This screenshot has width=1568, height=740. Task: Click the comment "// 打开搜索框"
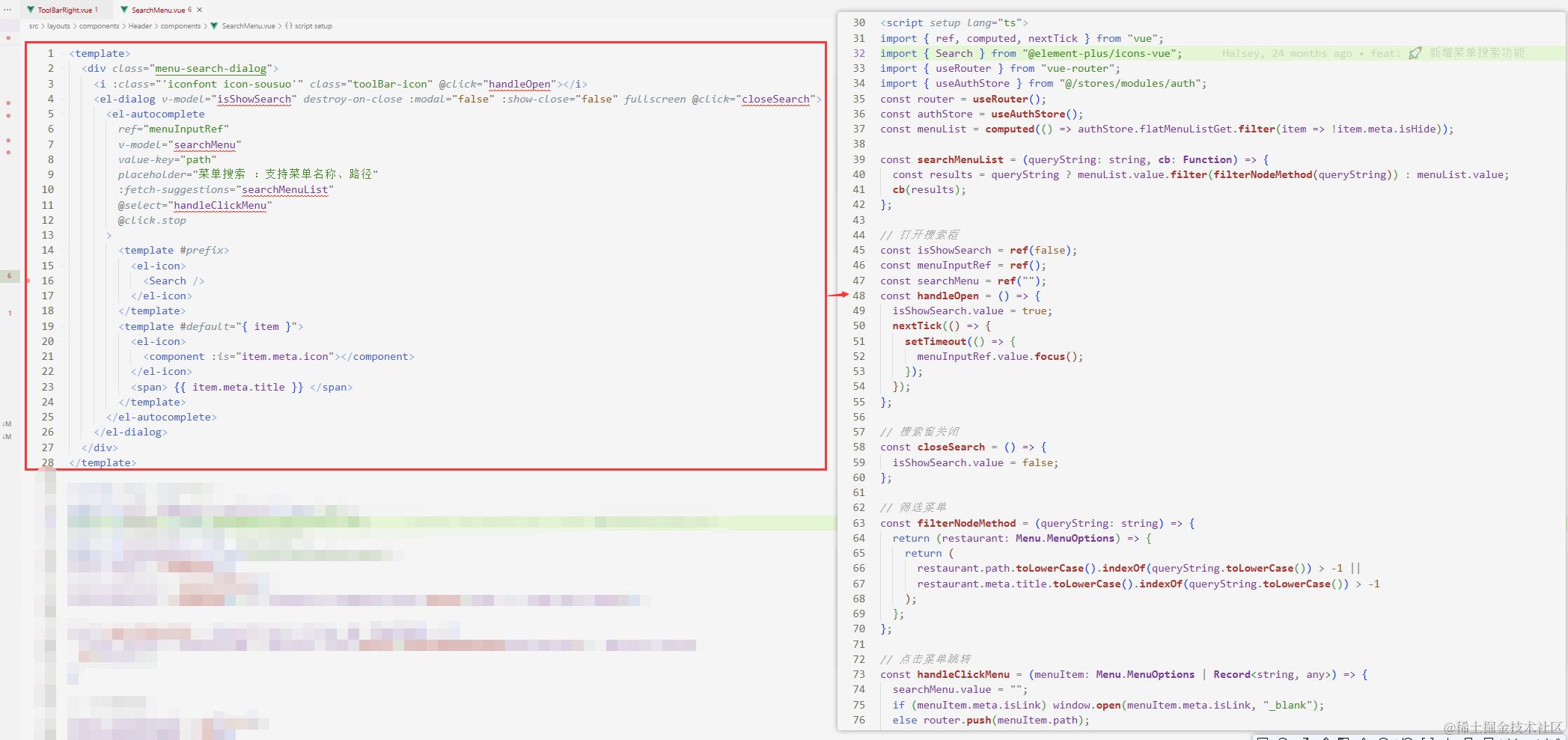(x=920, y=235)
